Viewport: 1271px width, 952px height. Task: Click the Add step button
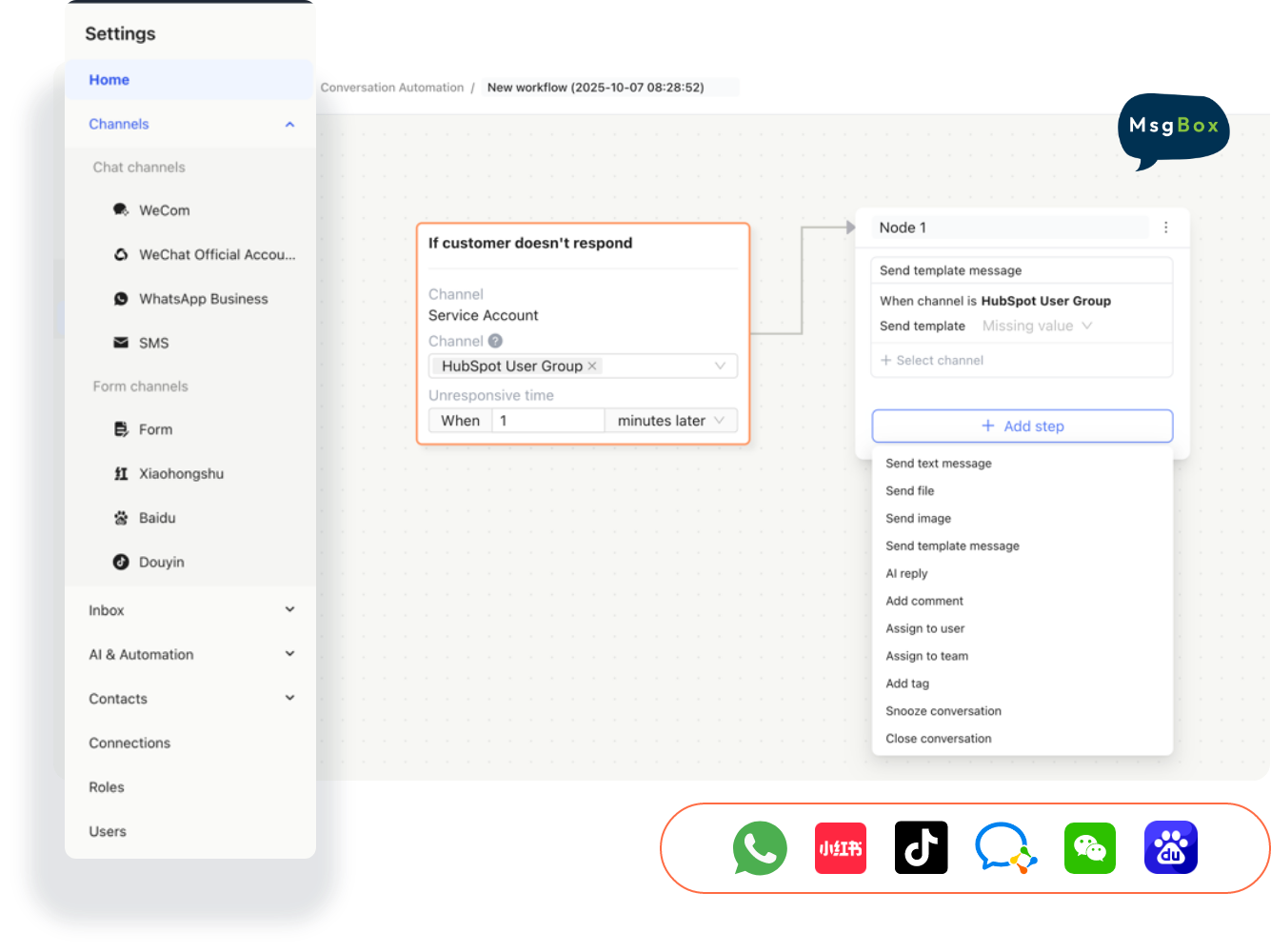[x=1022, y=426]
